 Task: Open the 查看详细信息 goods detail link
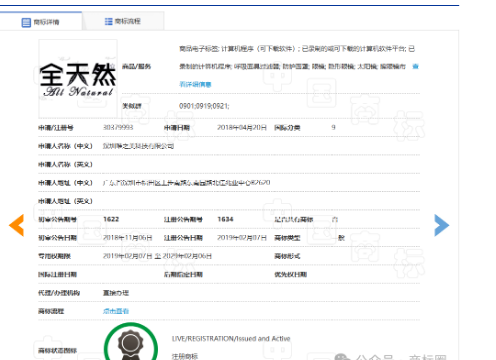(x=195, y=84)
